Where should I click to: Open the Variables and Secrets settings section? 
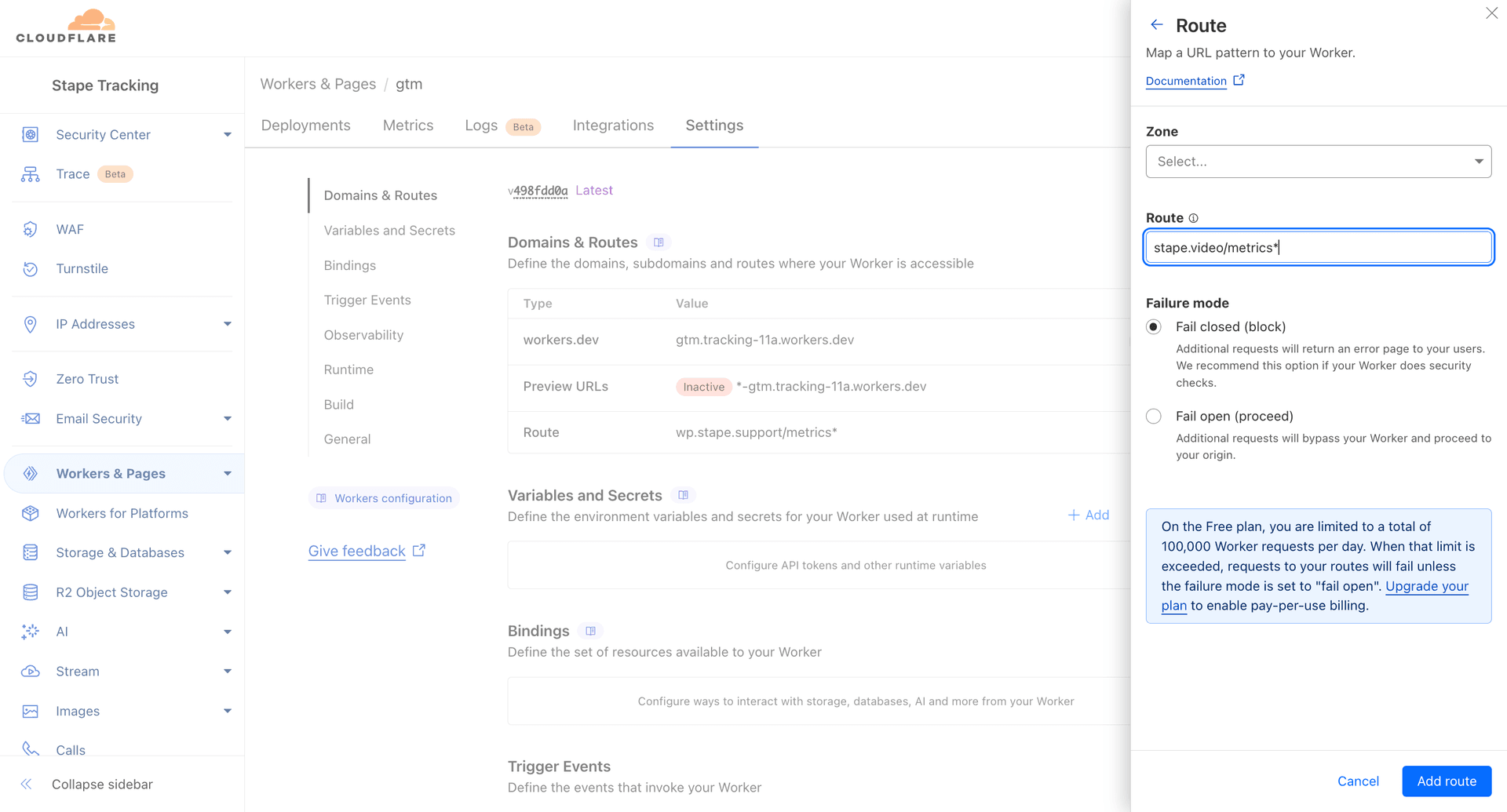click(x=389, y=230)
